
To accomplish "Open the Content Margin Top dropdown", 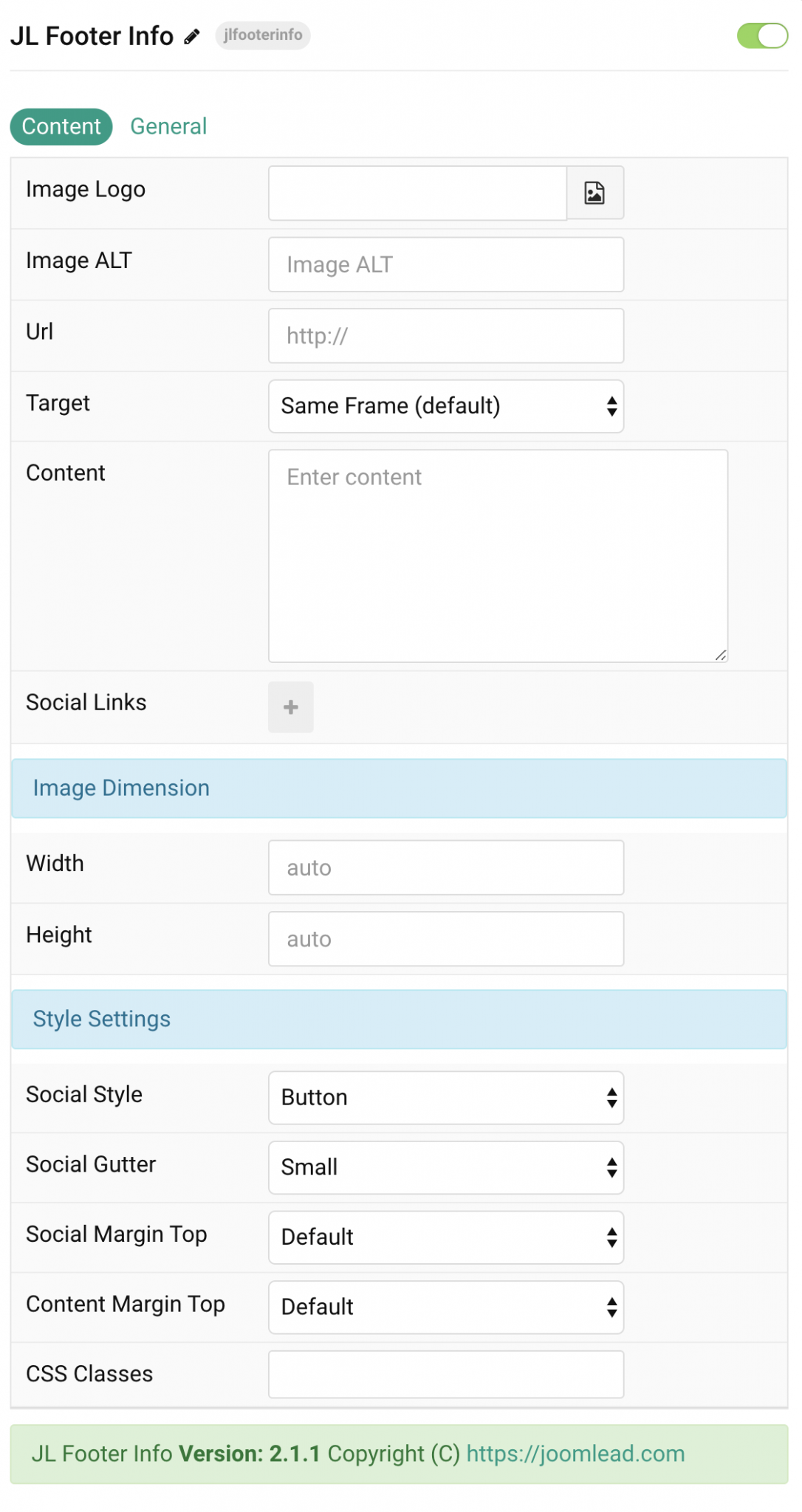I will tap(445, 1307).
